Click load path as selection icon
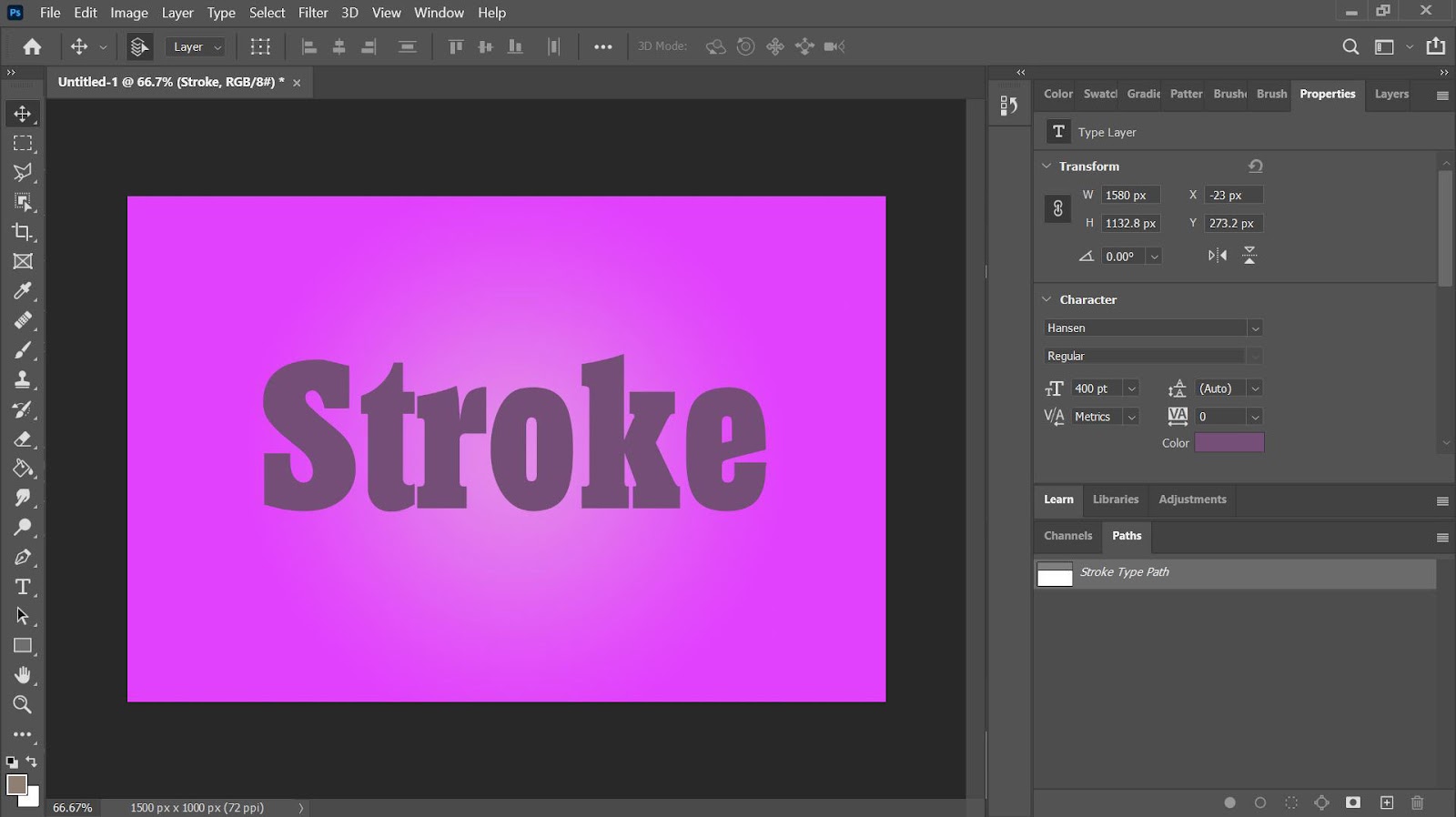 [1291, 802]
